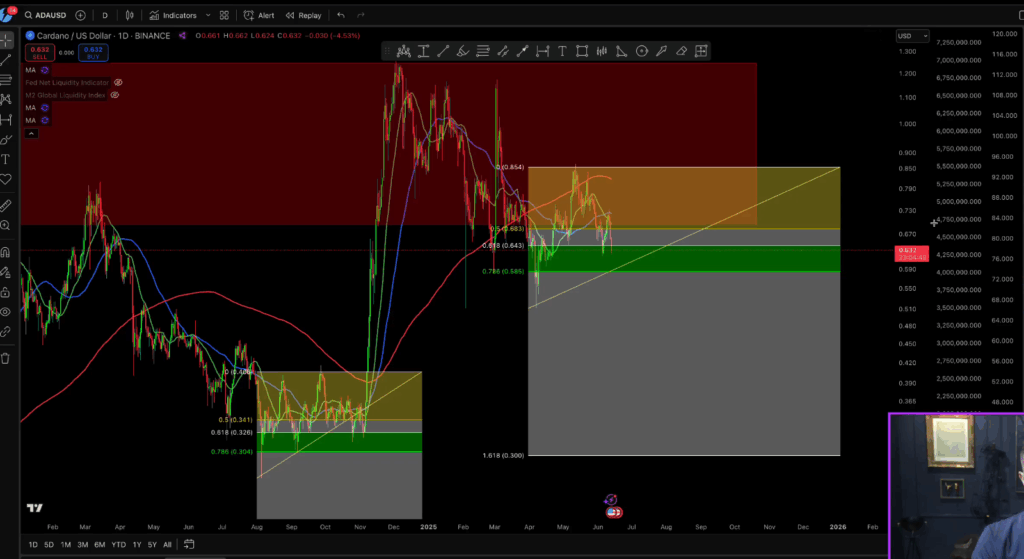
Task: Collapse the indicator legend chevron
Action: click(31, 133)
